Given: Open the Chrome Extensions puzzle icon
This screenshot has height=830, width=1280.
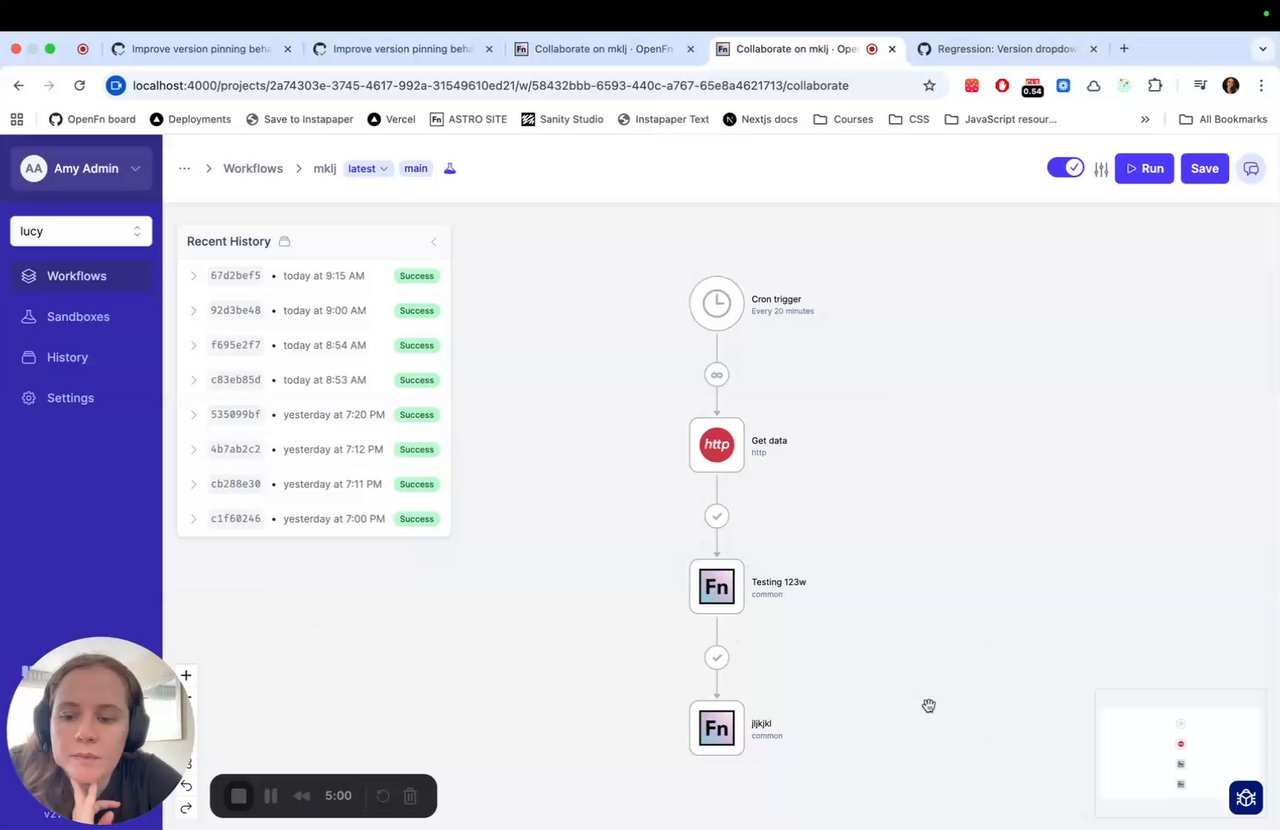Looking at the screenshot, I should point(1156,86).
